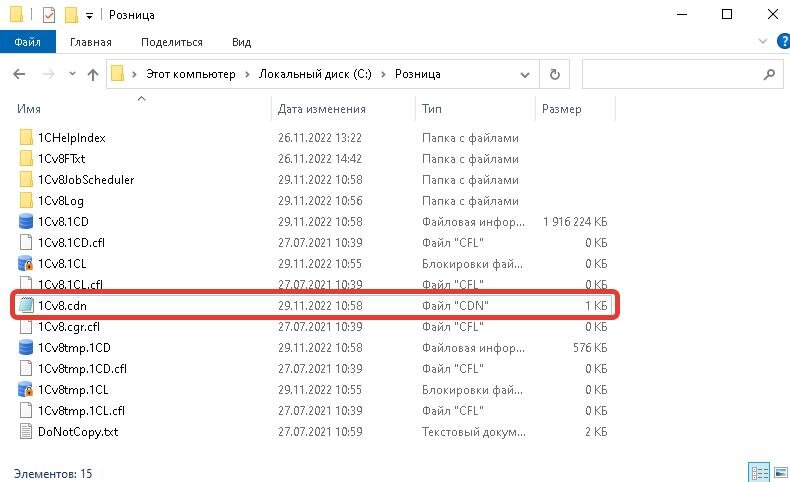
Task: Click the 1Cv8tmp.1CD database icon
Action: 26,348
